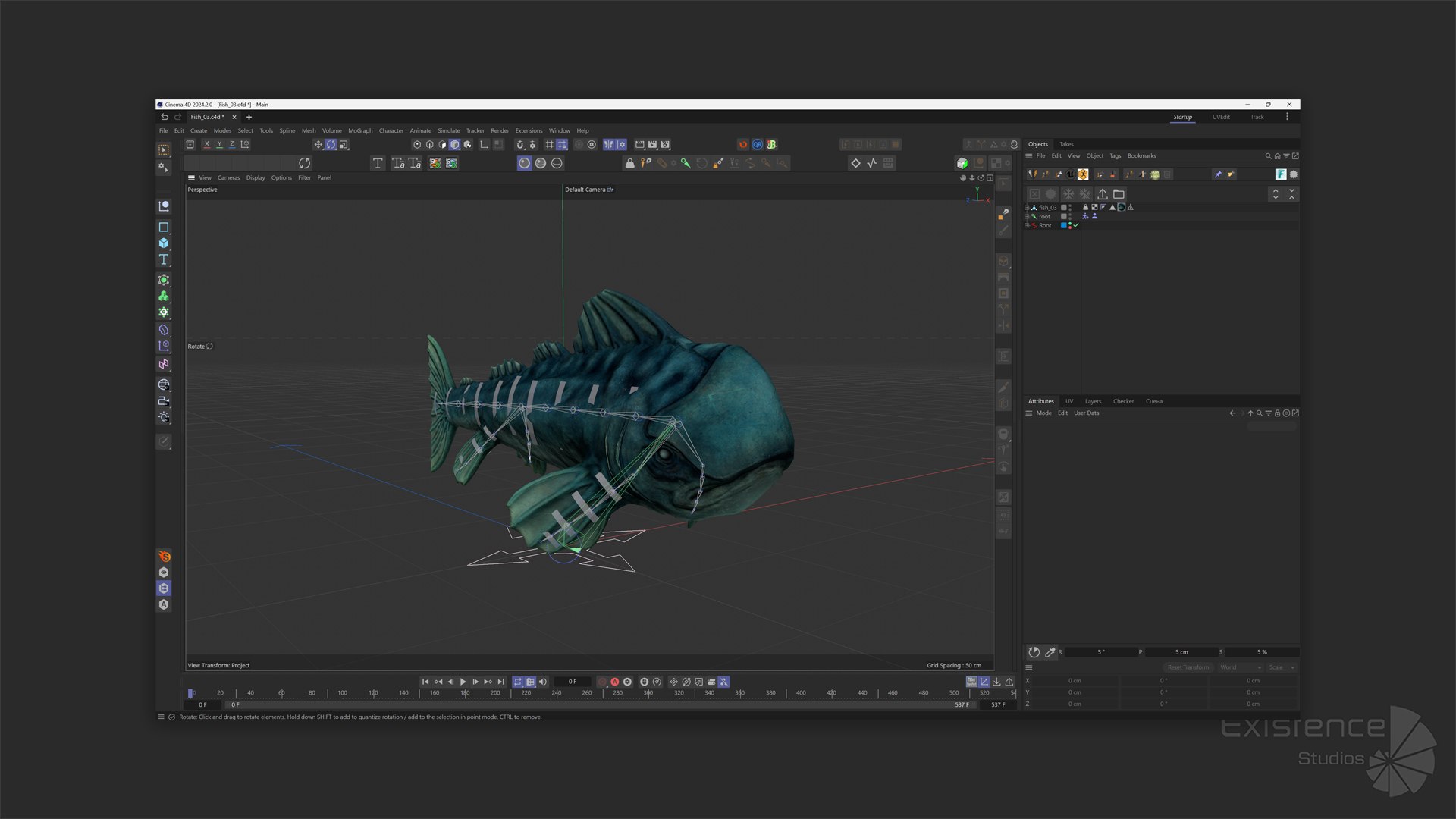Toggle symmetry butterfly icon
Screen dimensions: 1456x819
[x=609, y=144]
